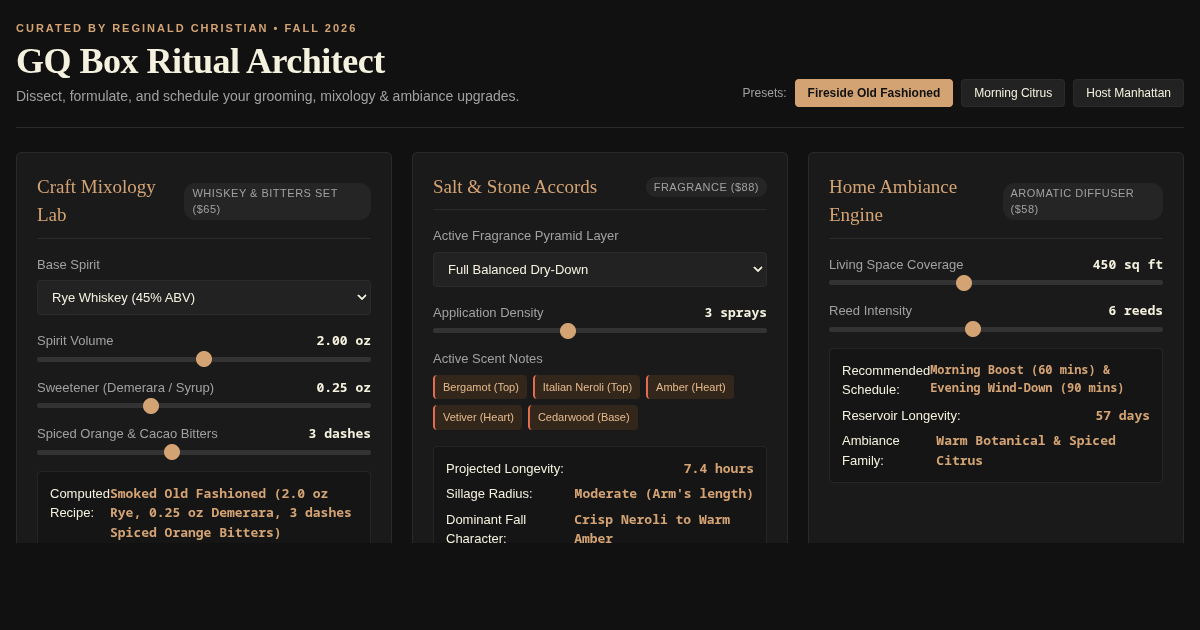Click the Curated by Reginald Christian tagline
Screen dimensions: 1200x630
[x=186, y=28]
